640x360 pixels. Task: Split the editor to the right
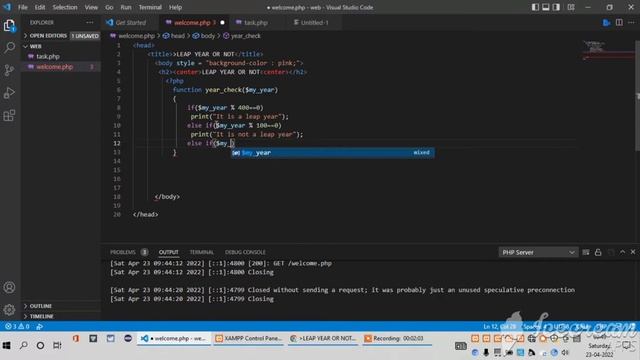click(x=619, y=22)
